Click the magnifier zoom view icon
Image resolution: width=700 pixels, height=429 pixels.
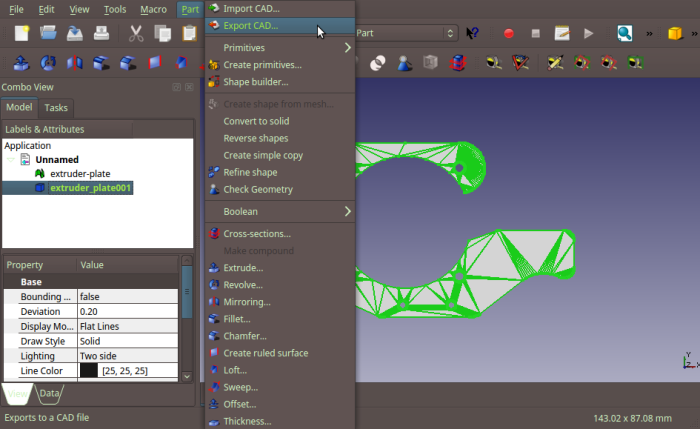(625, 33)
